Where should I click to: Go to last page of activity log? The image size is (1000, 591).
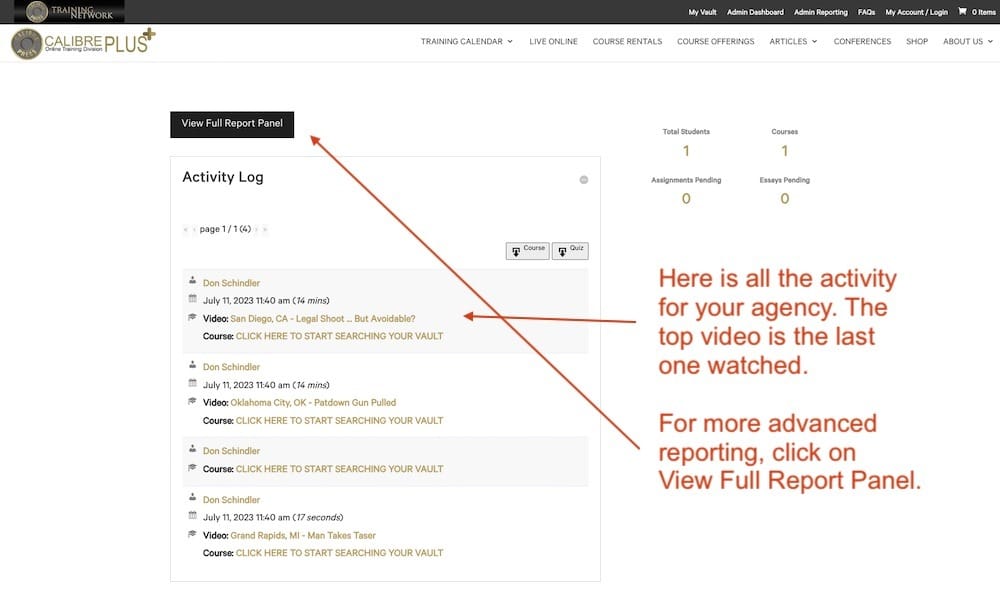coord(265,229)
